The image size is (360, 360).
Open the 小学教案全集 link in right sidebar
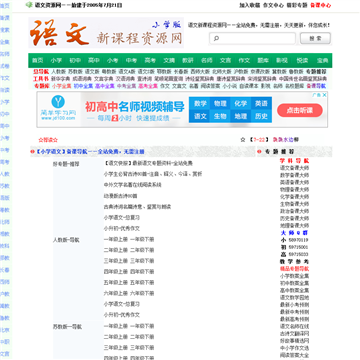[x=294, y=276]
